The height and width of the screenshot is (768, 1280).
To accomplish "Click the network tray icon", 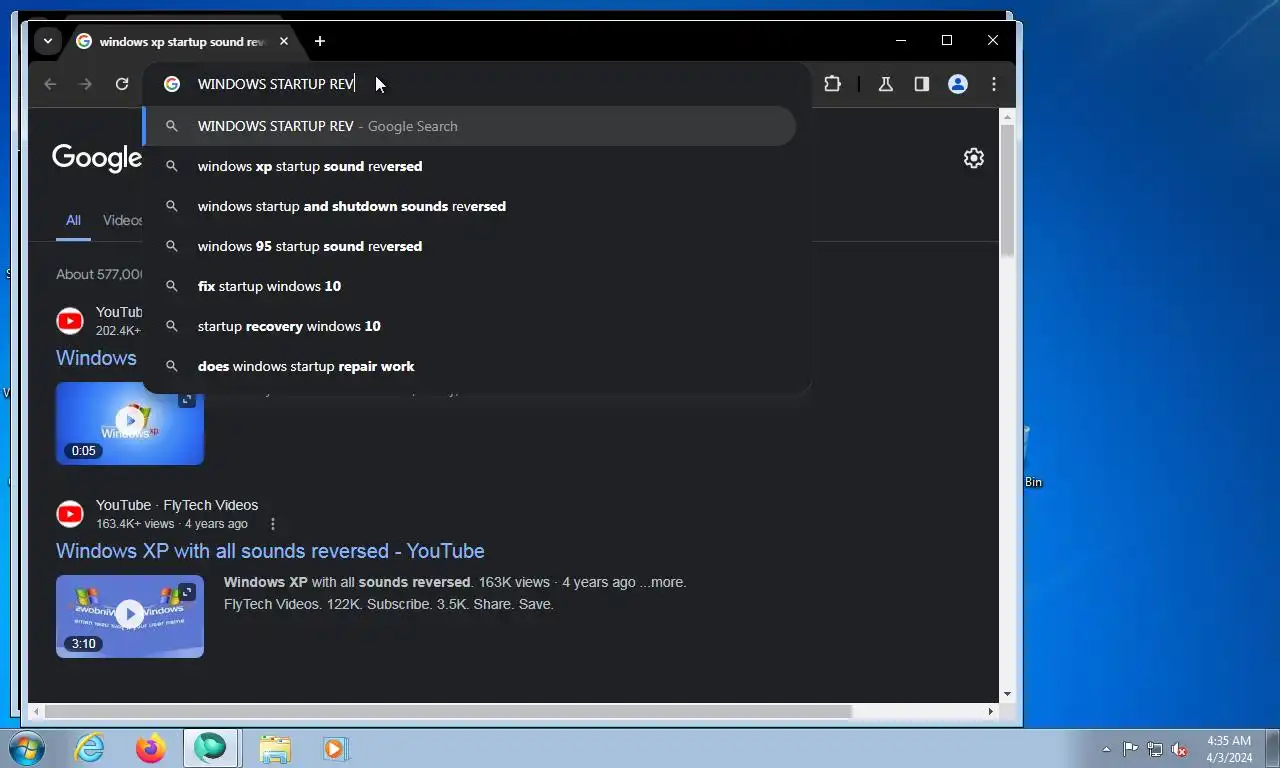I will (1155, 749).
